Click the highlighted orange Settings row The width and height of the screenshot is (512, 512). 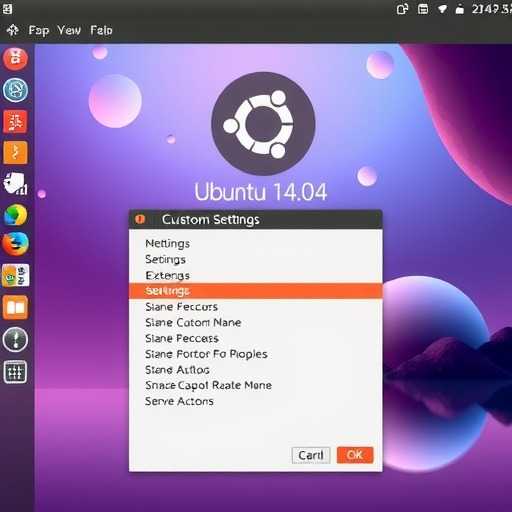256,291
